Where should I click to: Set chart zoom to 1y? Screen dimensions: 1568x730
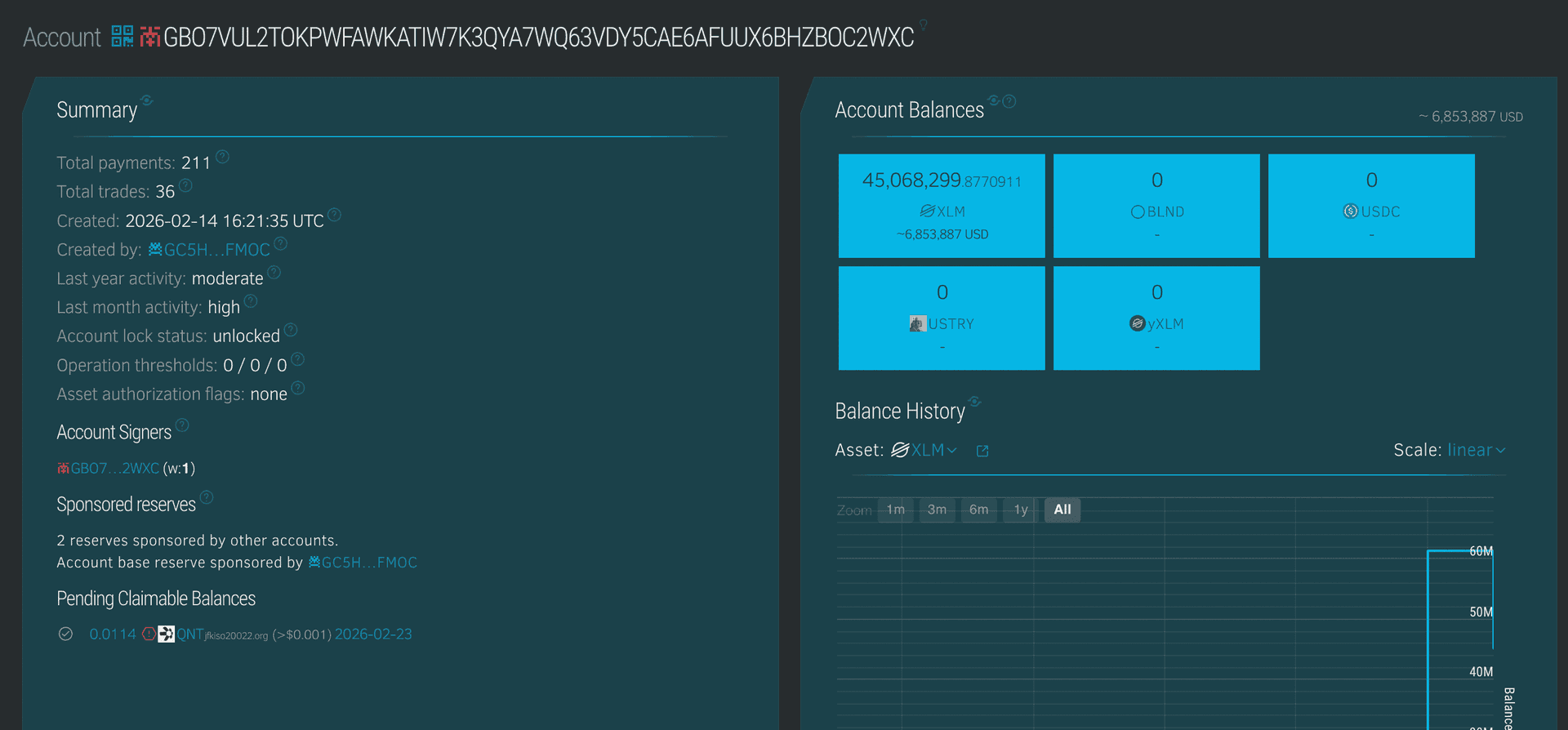[1021, 510]
